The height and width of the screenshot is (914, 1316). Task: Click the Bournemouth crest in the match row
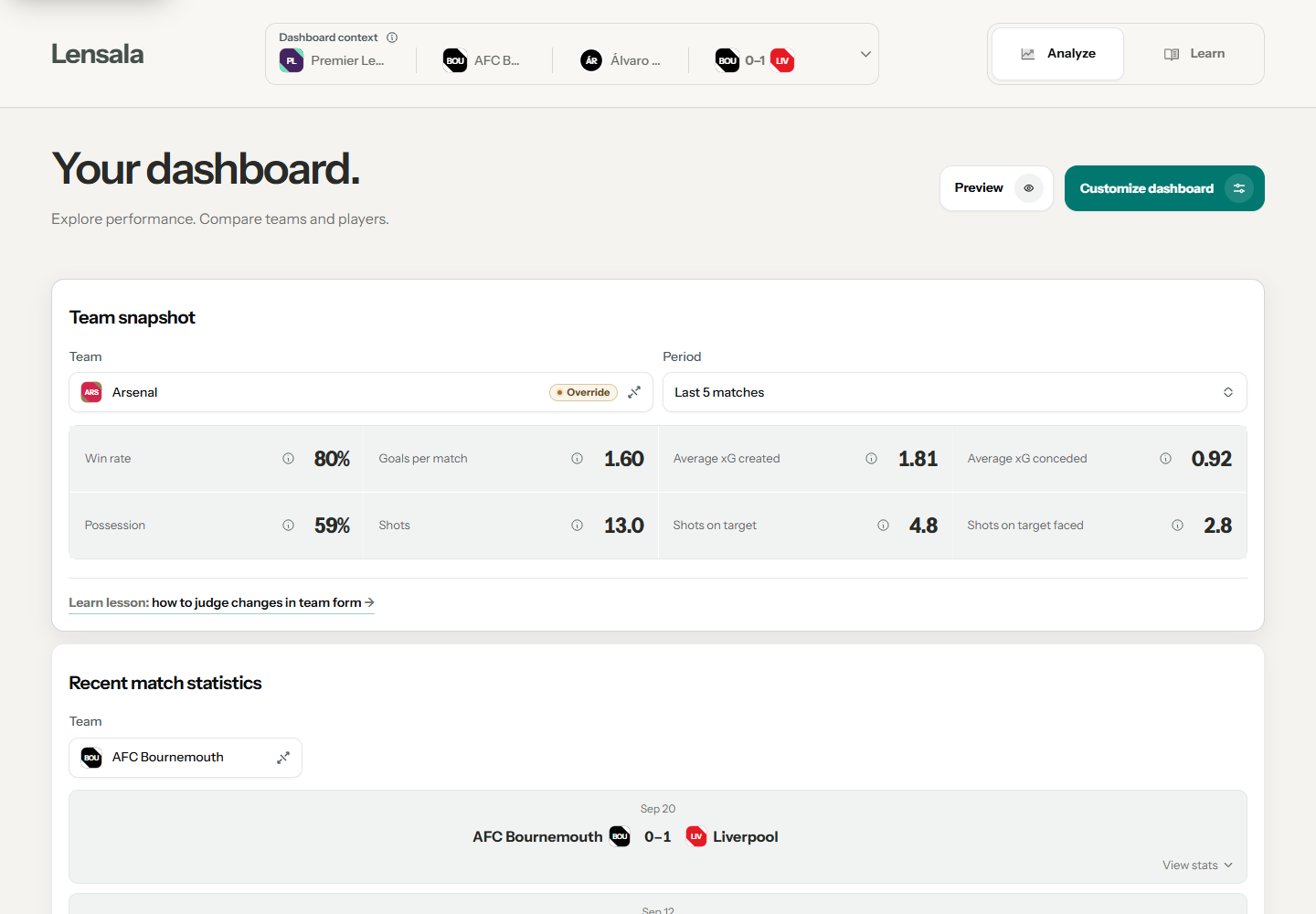pyautogui.click(x=620, y=836)
